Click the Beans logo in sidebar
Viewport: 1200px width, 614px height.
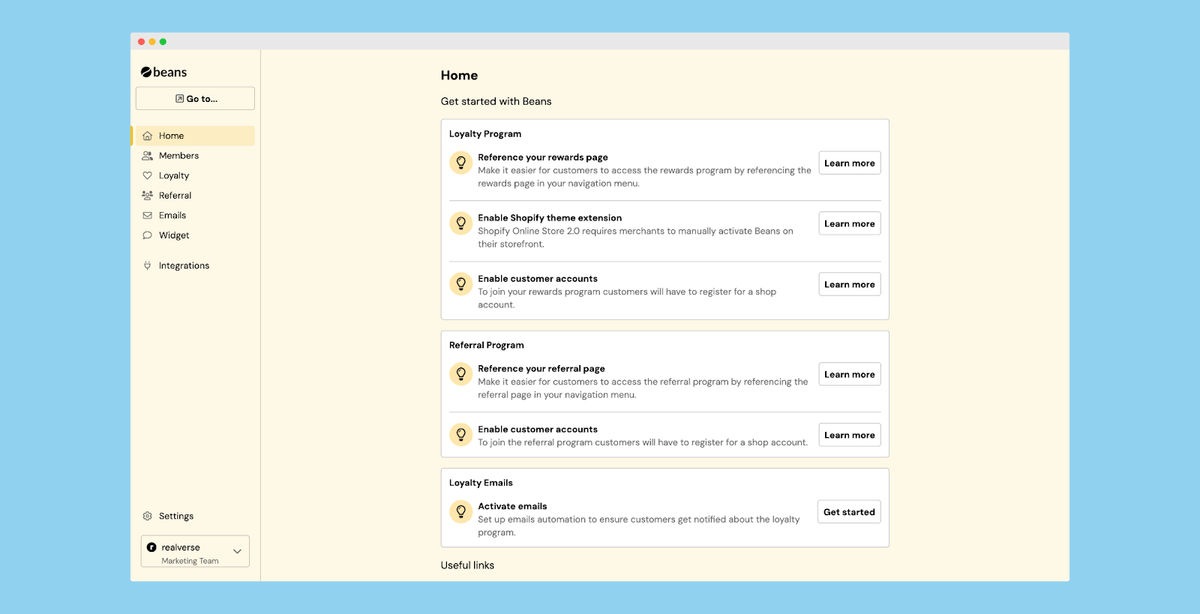pyautogui.click(x=163, y=72)
